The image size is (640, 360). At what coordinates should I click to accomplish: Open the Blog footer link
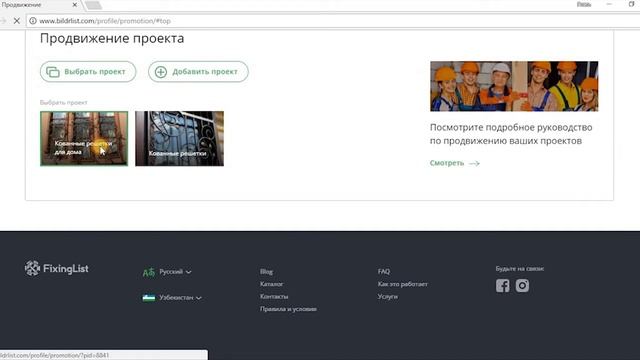pos(266,271)
